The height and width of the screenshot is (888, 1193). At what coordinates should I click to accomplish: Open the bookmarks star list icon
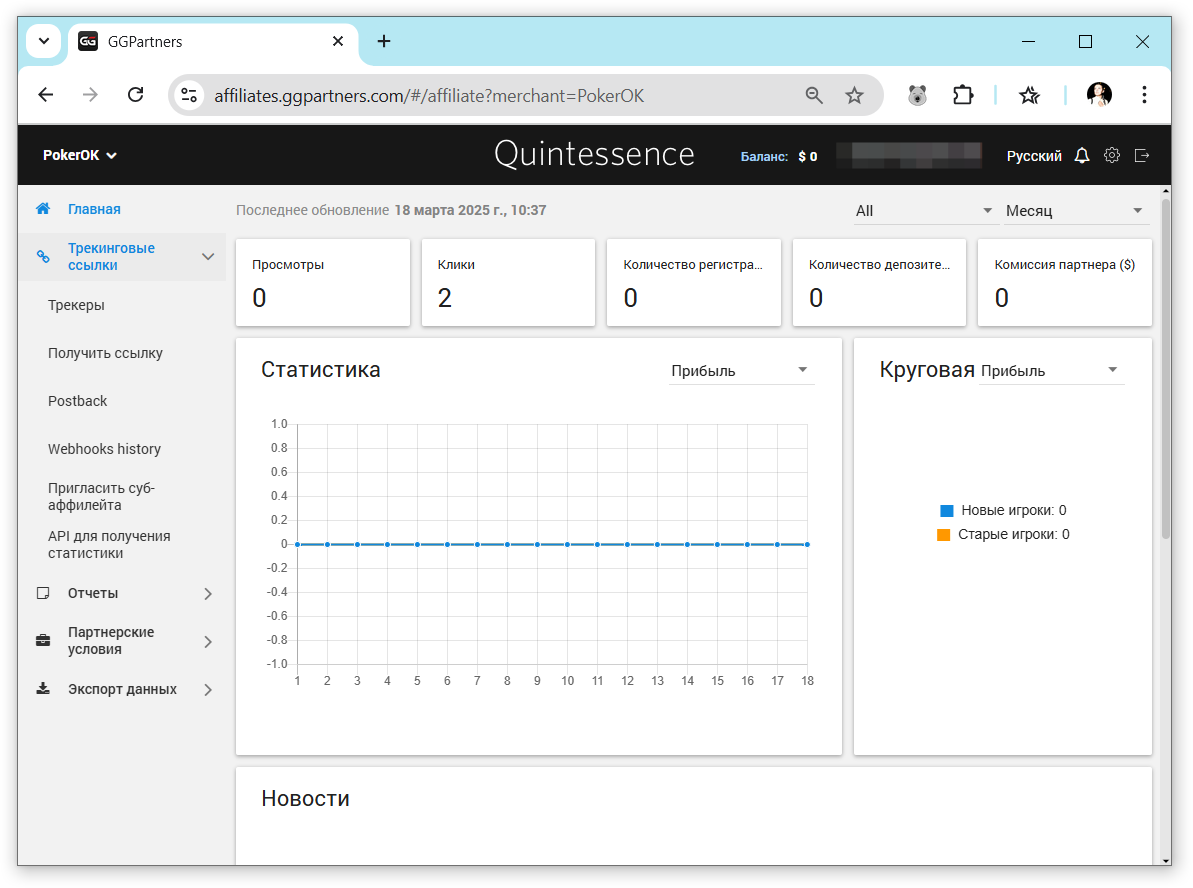pos(1029,95)
